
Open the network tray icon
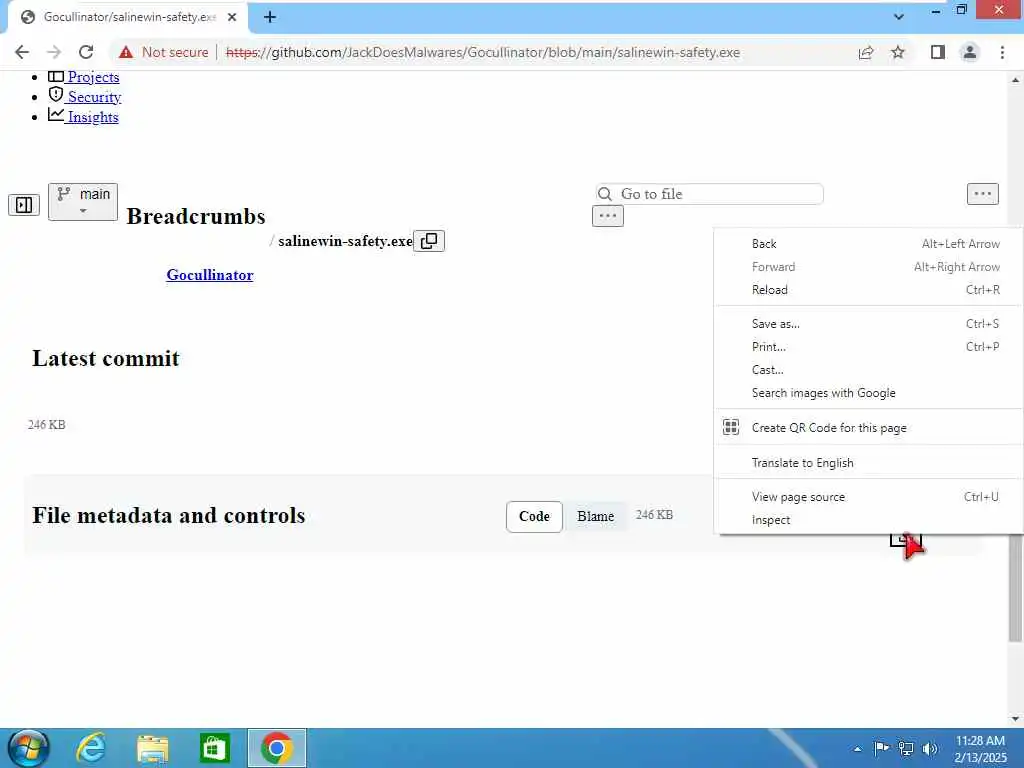coord(906,748)
